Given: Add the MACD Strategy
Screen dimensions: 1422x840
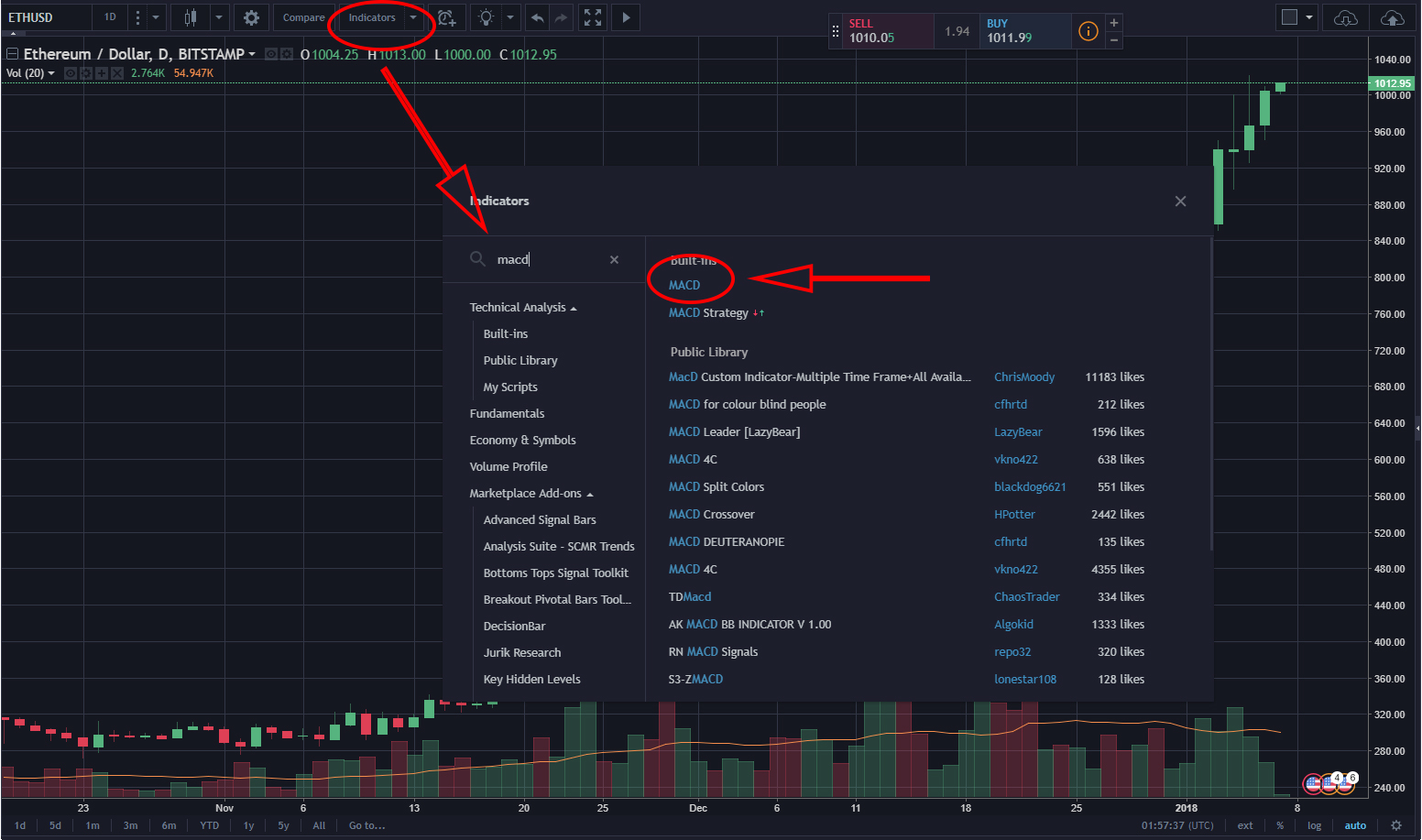Looking at the screenshot, I should click(708, 313).
